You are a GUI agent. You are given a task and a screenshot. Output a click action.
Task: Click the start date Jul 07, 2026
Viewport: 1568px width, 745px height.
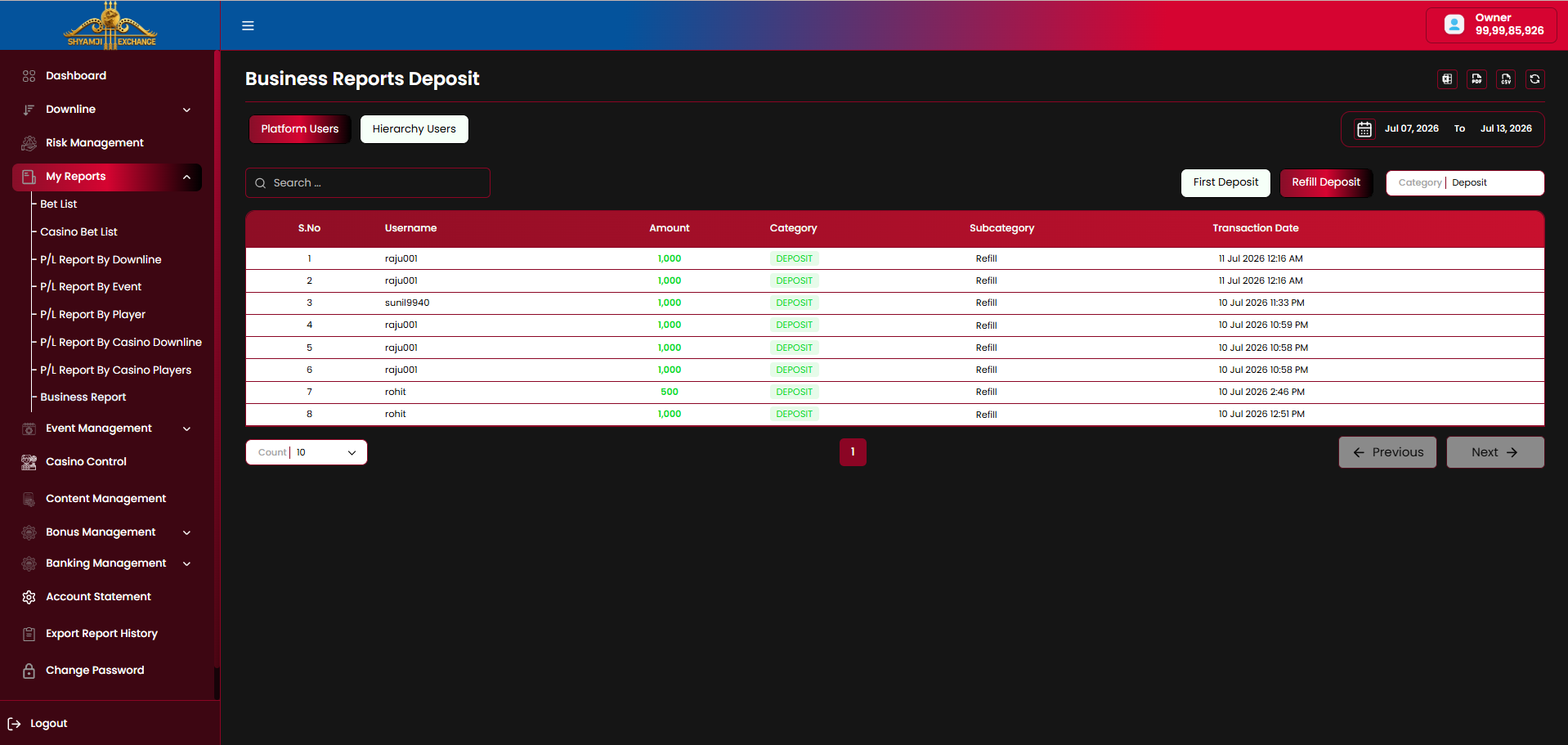1411,129
